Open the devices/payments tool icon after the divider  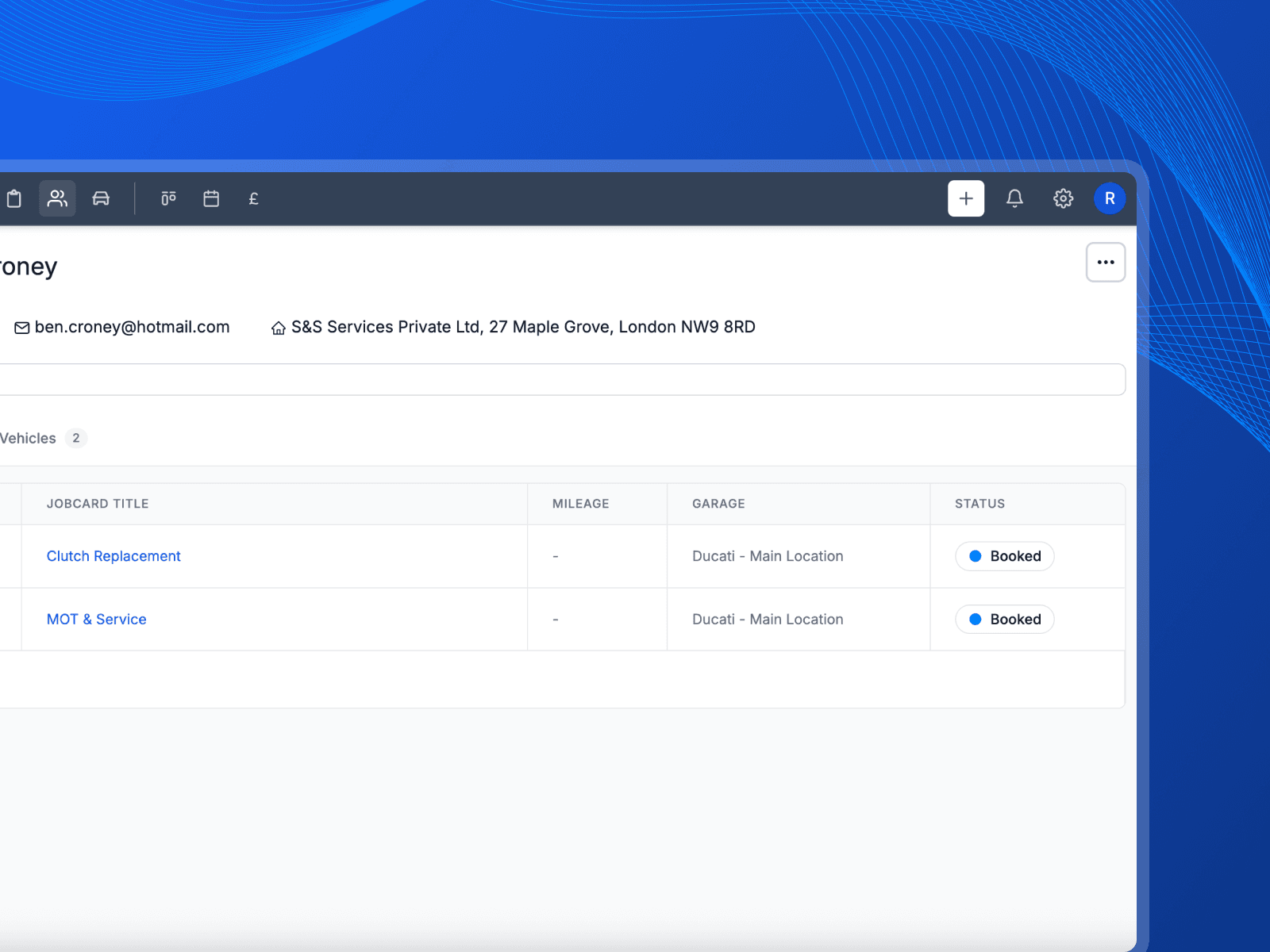click(x=168, y=198)
